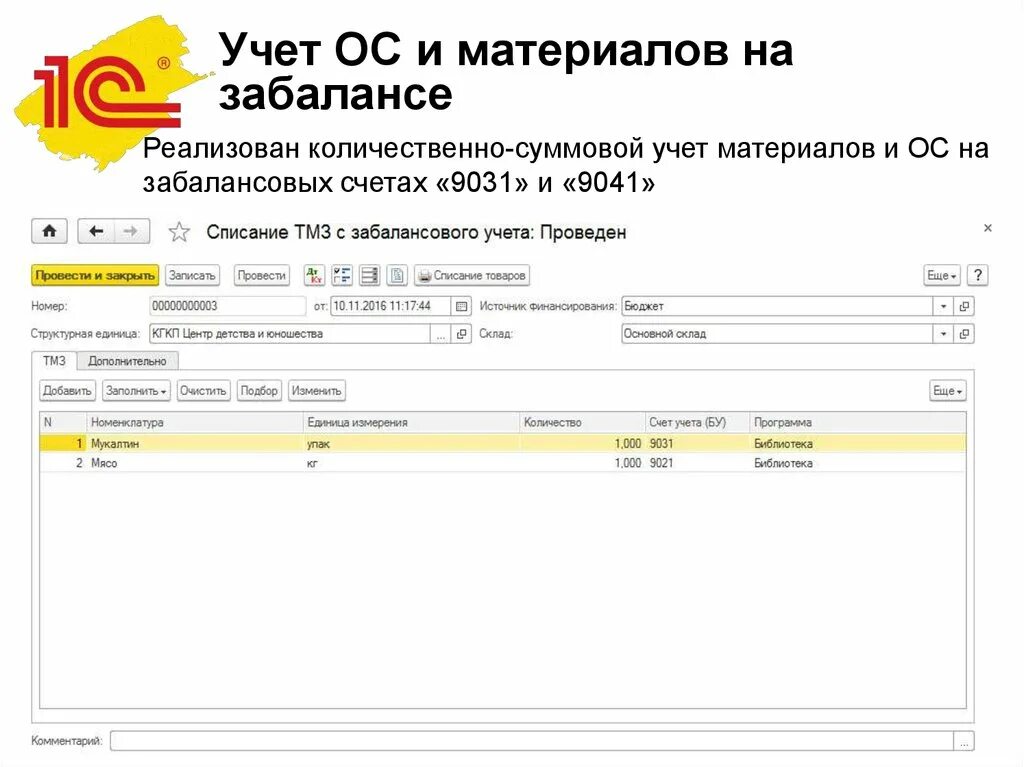
Task: Add a row with Добавить
Action: [67, 391]
